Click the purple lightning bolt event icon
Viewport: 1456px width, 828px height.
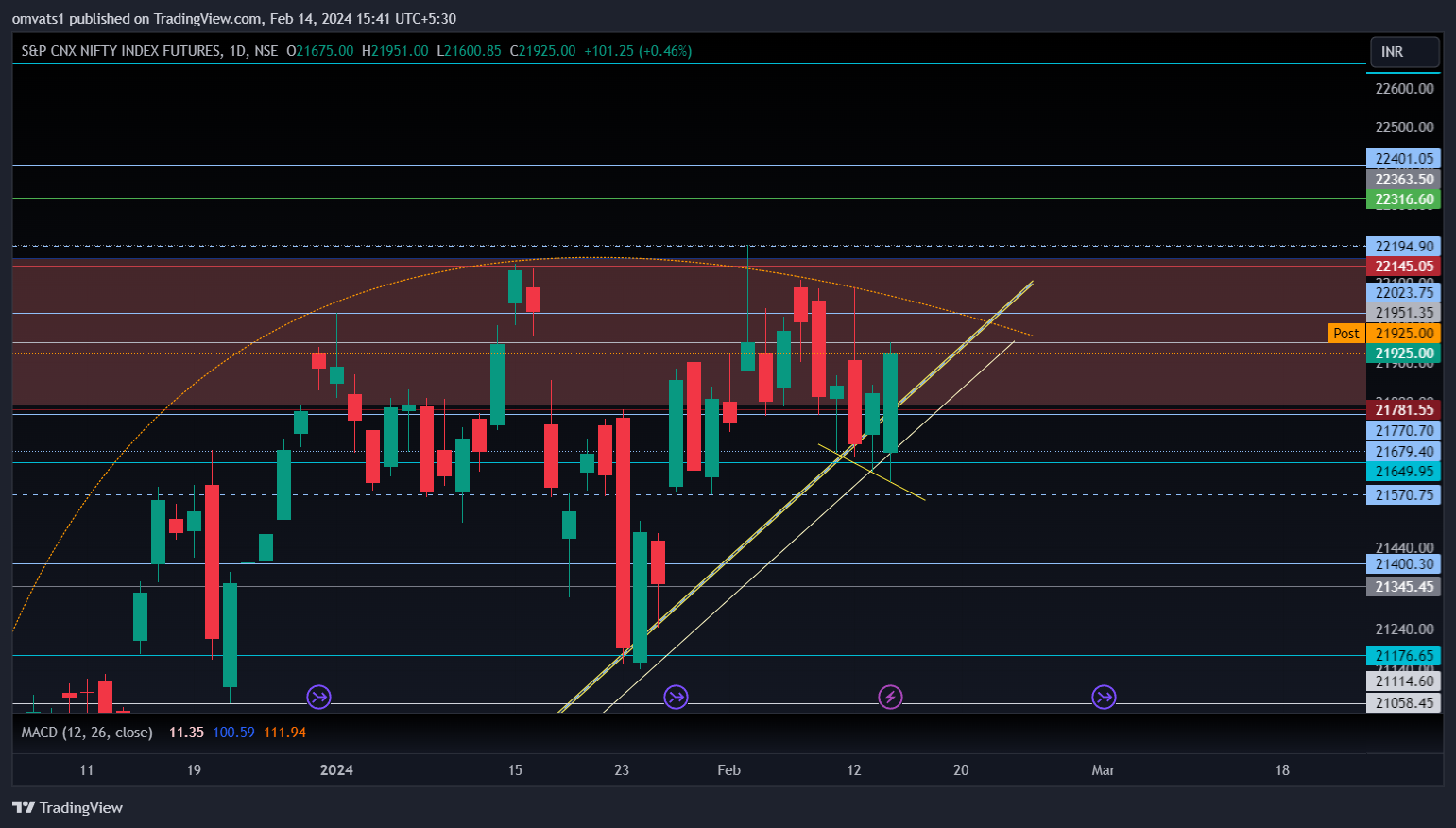890,698
